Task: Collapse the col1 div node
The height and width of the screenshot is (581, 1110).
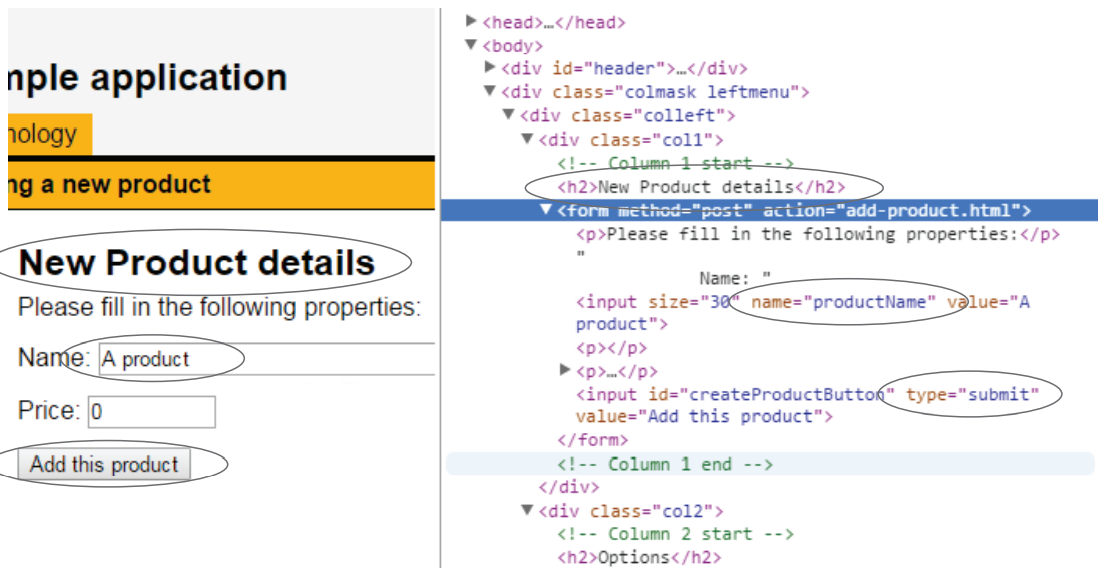Action: click(x=527, y=139)
